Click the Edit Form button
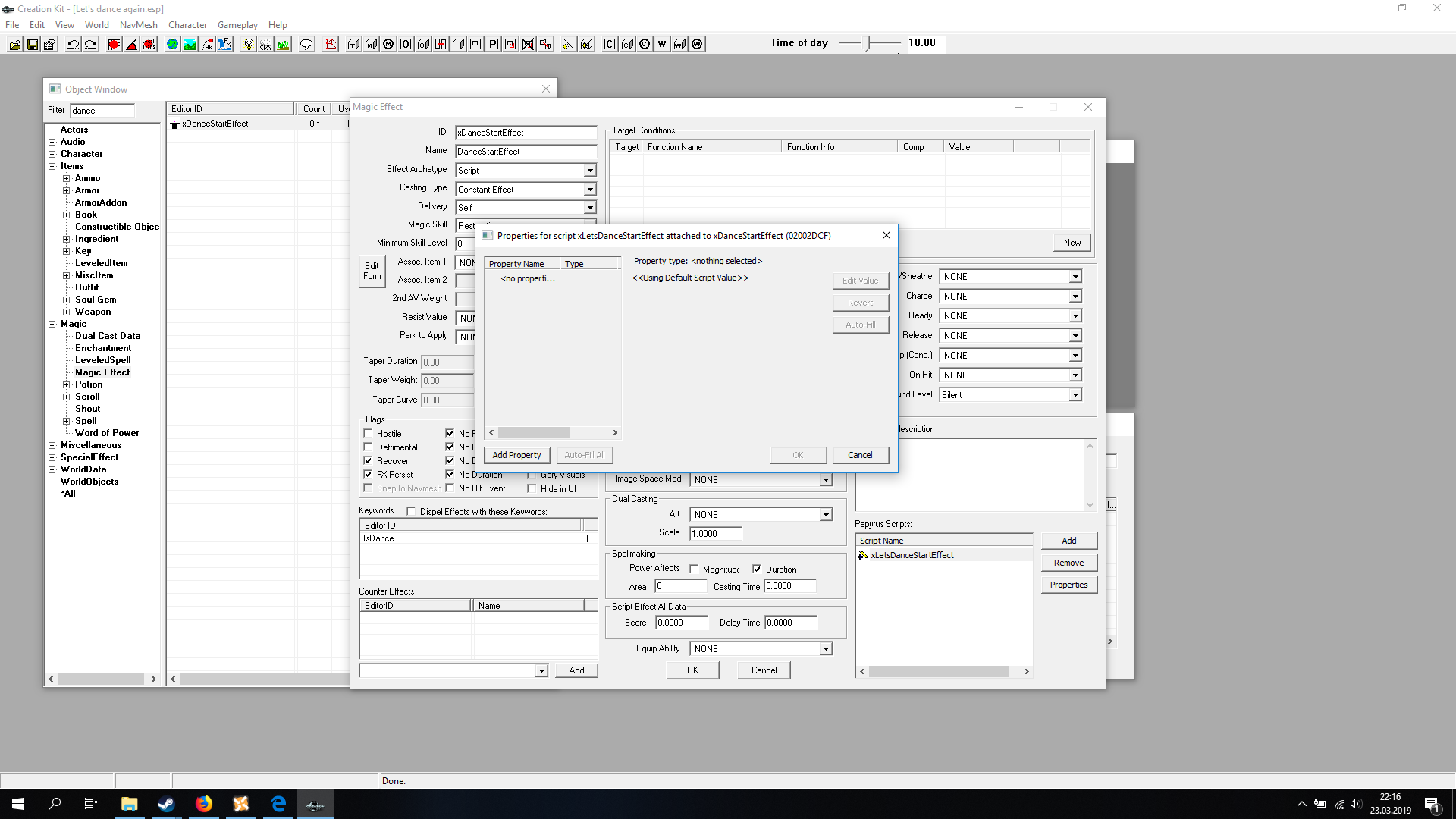The height and width of the screenshot is (819, 1456). tap(372, 271)
